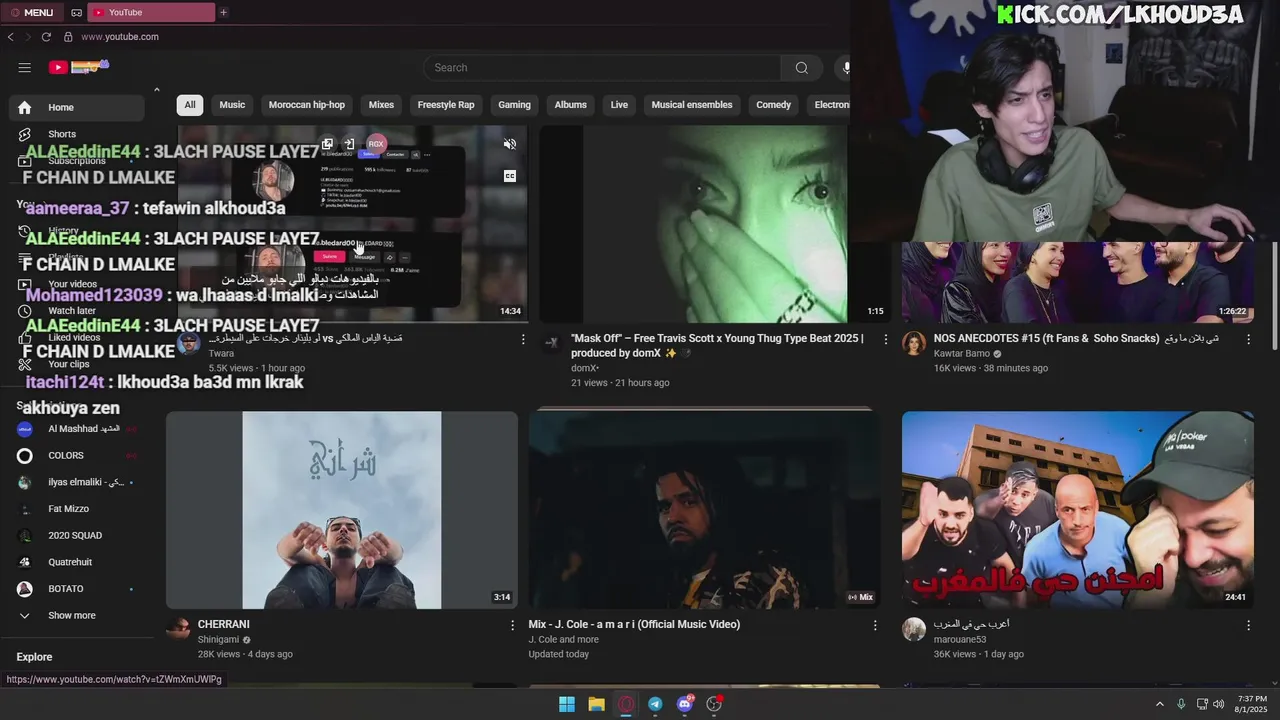The height and width of the screenshot is (720, 1280).
Task: Open options for the Mask Off video
Action: coord(885,340)
